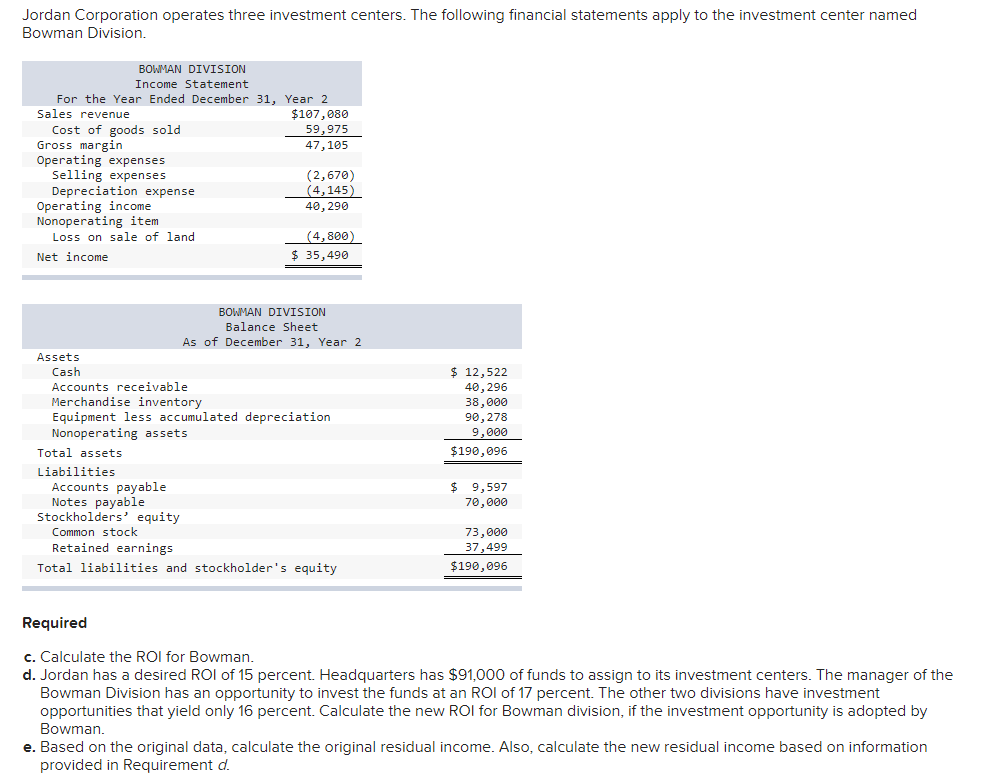The height and width of the screenshot is (780, 990).
Task: Select the Total assets amount $190,096
Action: click(479, 452)
